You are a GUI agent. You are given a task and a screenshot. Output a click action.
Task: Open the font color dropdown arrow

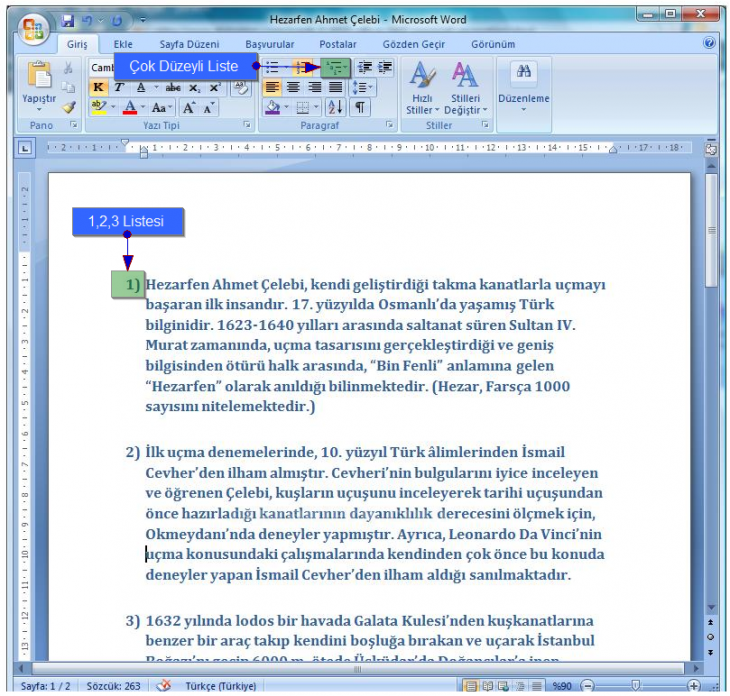[143, 108]
